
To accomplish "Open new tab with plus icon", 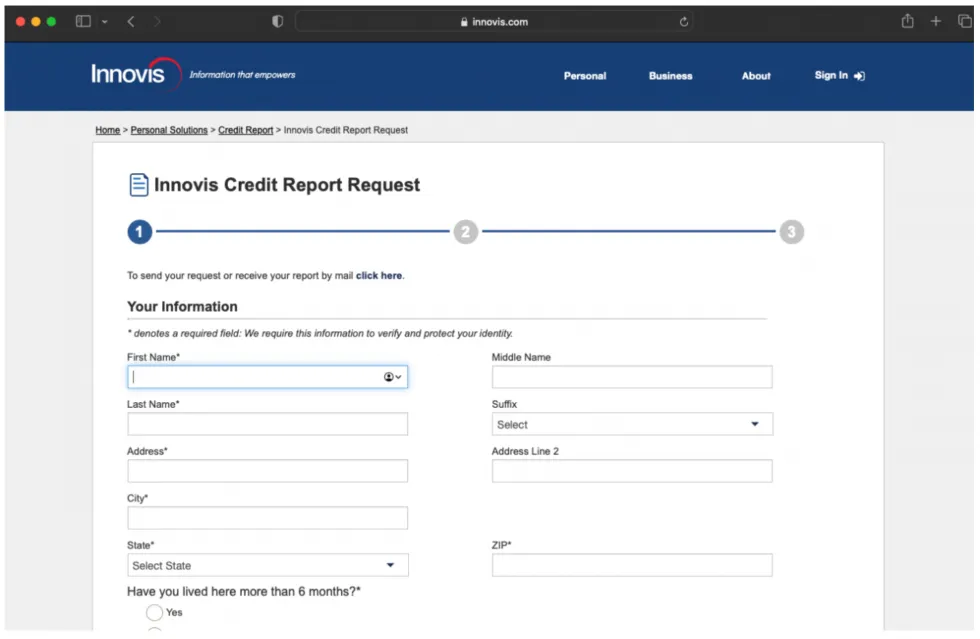I will pyautogui.click(x=936, y=22).
